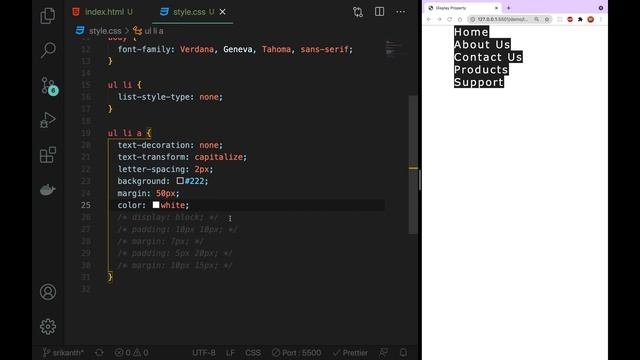Viewport: 640px width, 360px height.
Task: Open the Run and Debug view
Action: (x=48, y=120)
